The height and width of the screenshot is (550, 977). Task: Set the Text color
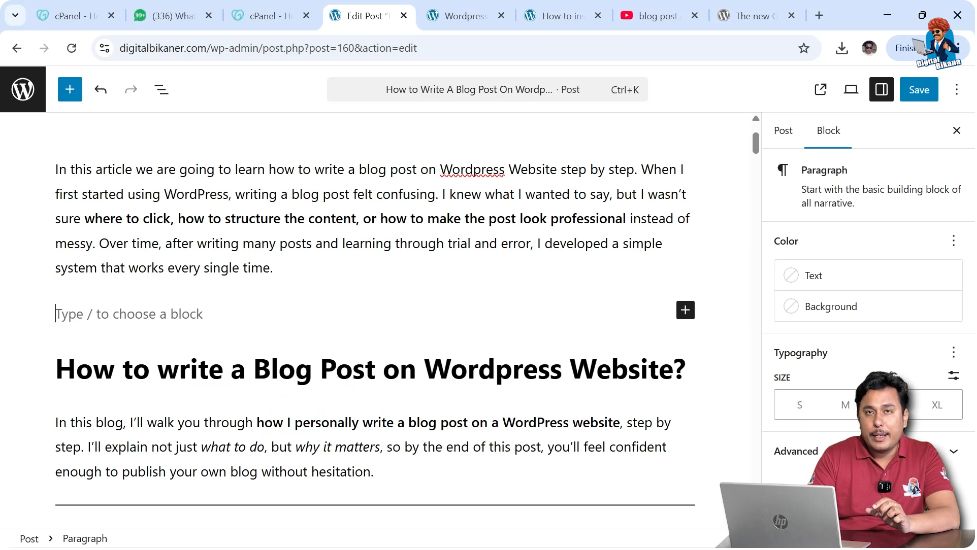(x=868, y=275)
